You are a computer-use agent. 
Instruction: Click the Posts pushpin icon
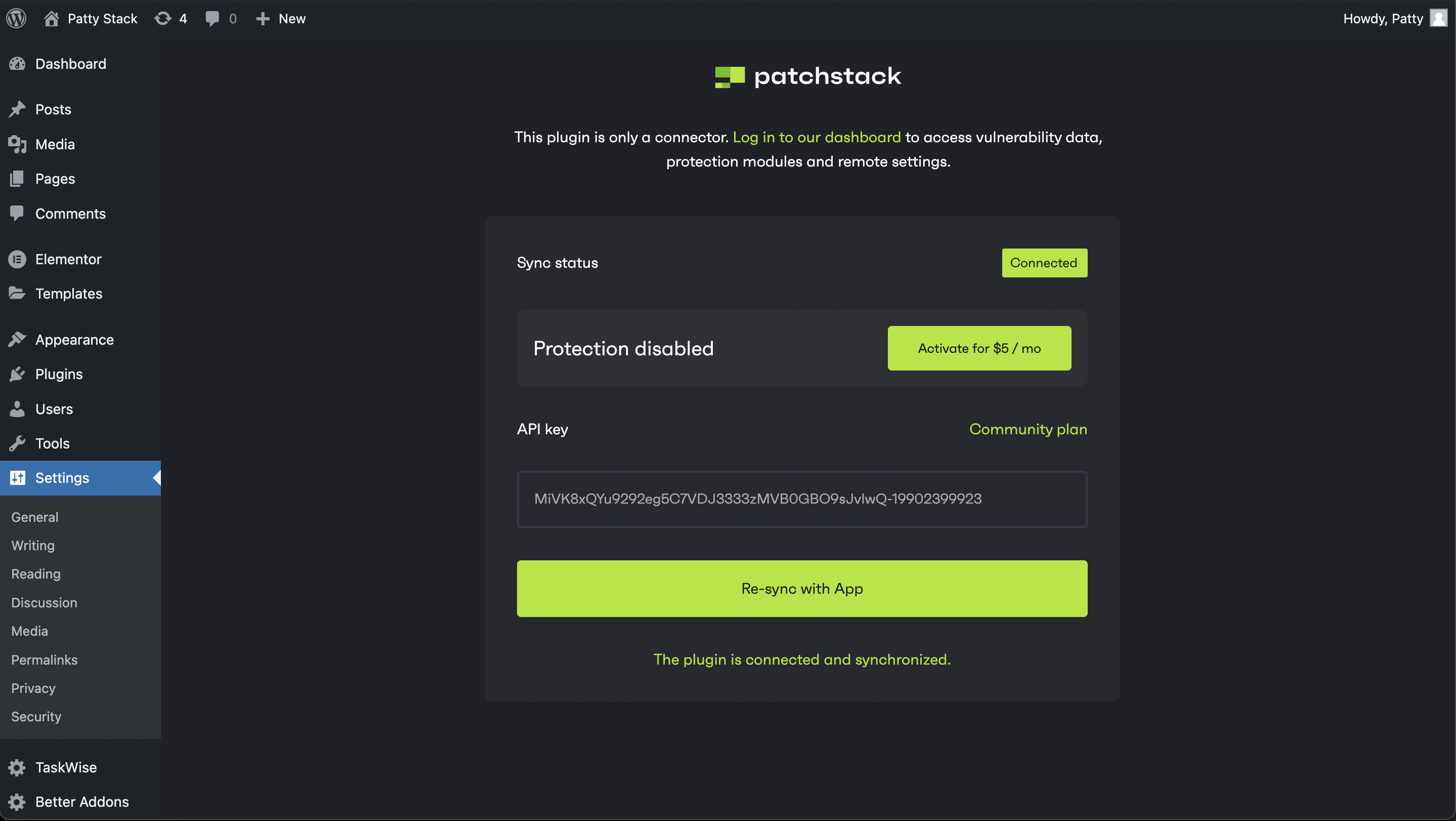[17, 109]
